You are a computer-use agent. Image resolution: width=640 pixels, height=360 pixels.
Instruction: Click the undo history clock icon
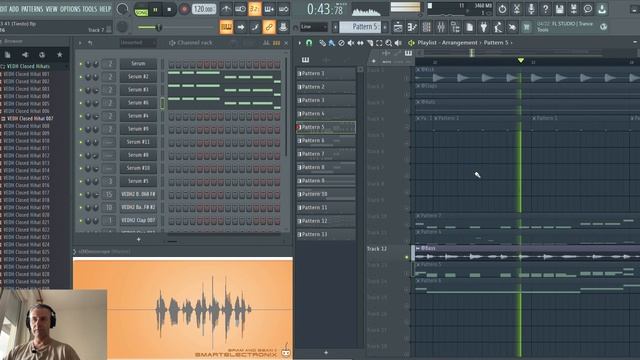point(502,9)
